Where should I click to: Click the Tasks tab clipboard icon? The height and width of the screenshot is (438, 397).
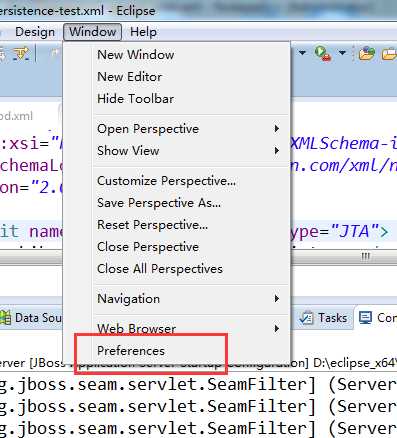pos(306,318)
